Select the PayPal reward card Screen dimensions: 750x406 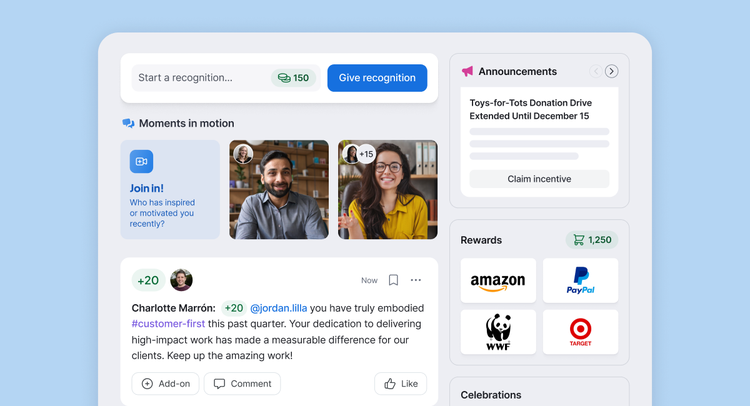pos(580,281)
